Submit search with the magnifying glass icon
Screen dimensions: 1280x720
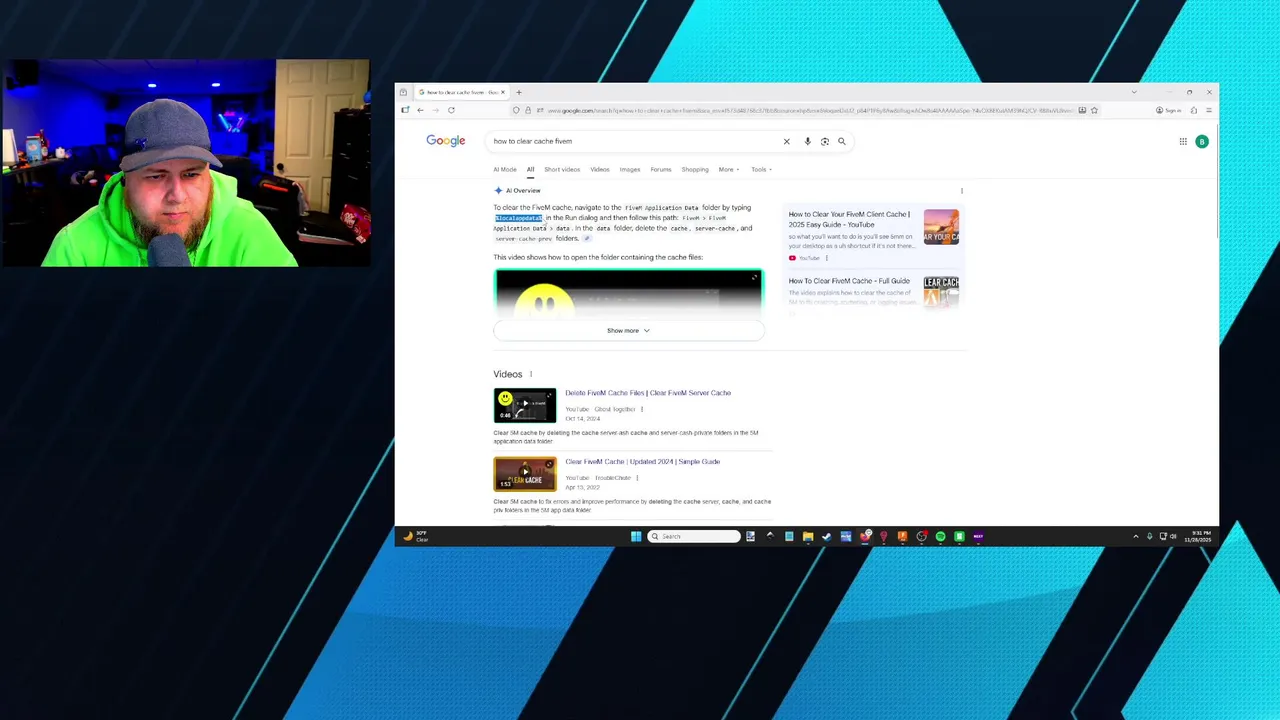pyautogui.click(x=841, y=141)
